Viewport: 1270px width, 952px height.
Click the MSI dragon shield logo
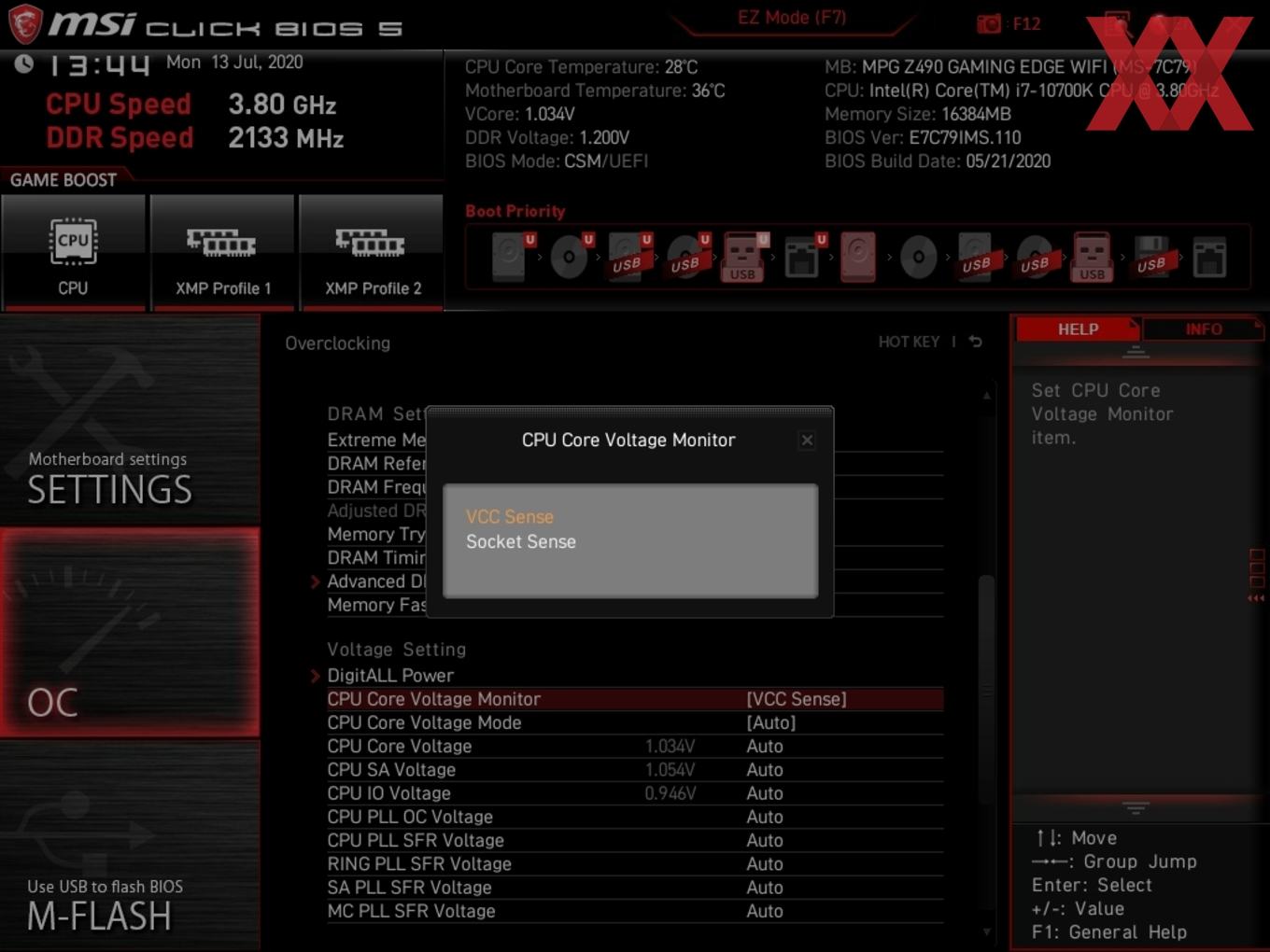(25, 24)
